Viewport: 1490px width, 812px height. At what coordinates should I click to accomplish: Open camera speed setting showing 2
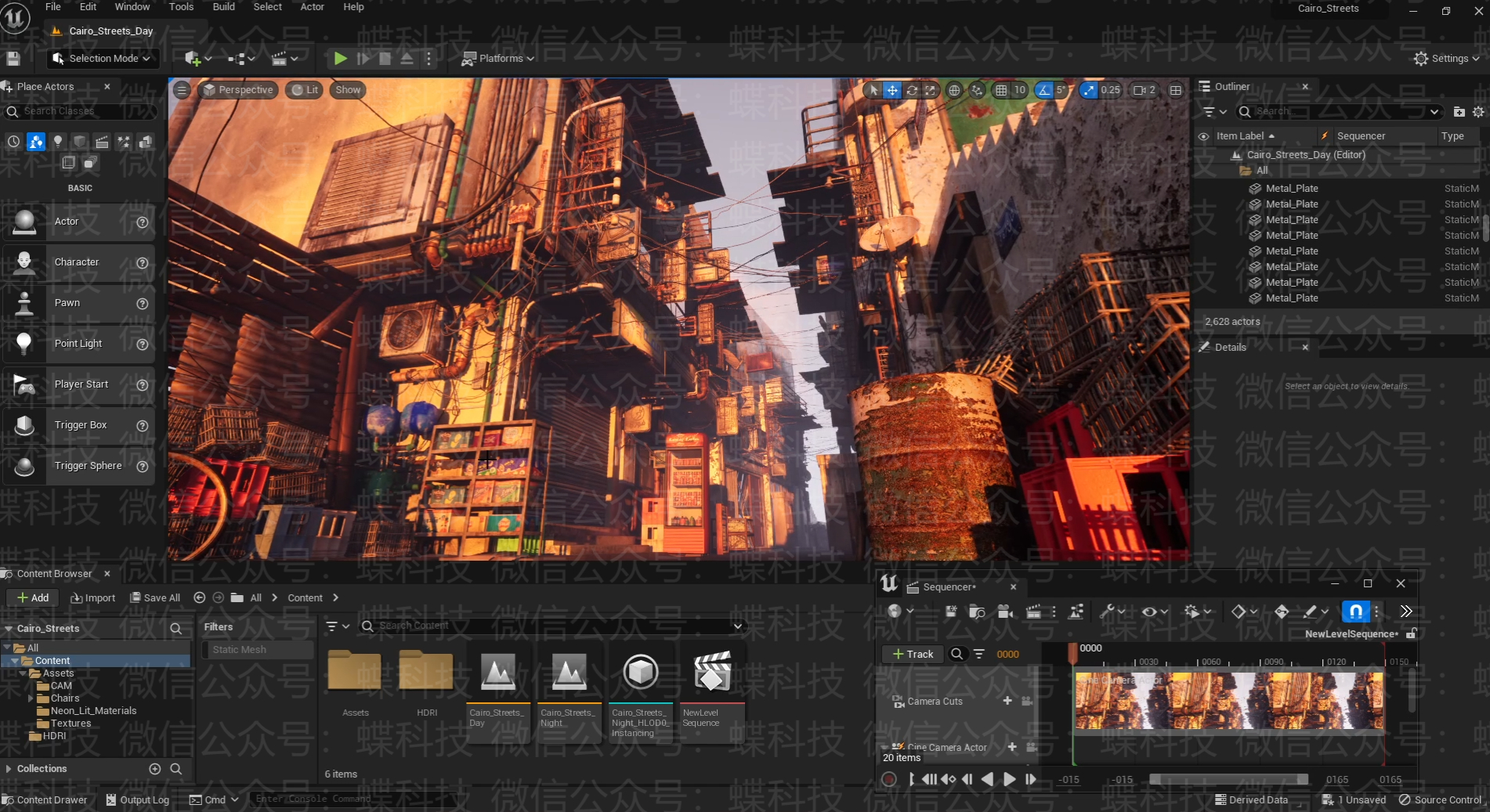[x=1145, y=90]
